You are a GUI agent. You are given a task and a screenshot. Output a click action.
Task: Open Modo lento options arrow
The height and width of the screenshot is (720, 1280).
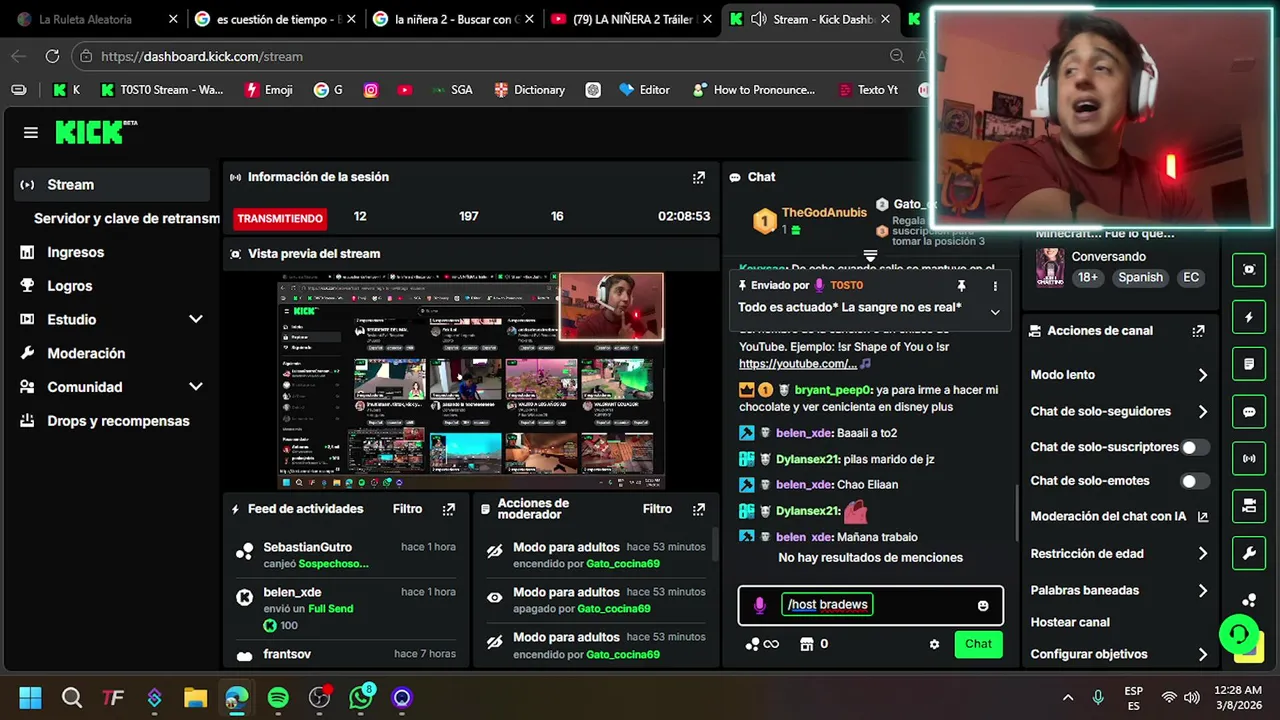click(x=1202, y=375)
